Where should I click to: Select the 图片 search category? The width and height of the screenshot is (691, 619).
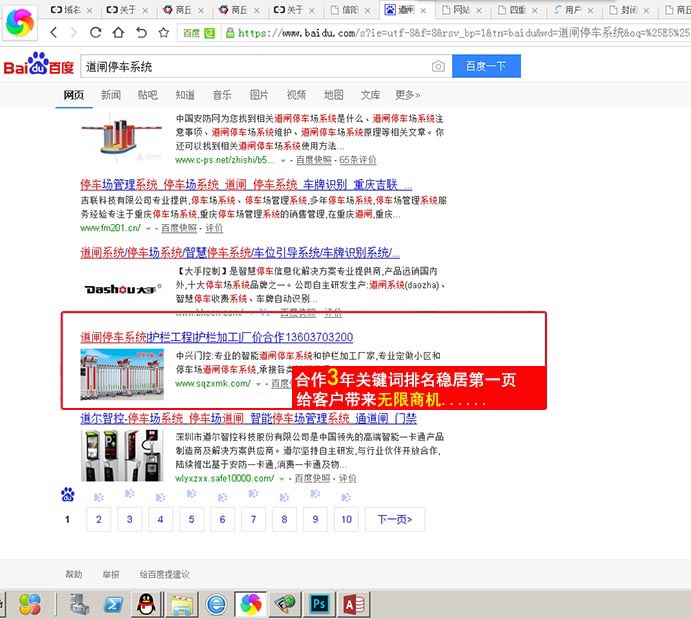pos(259,95)
